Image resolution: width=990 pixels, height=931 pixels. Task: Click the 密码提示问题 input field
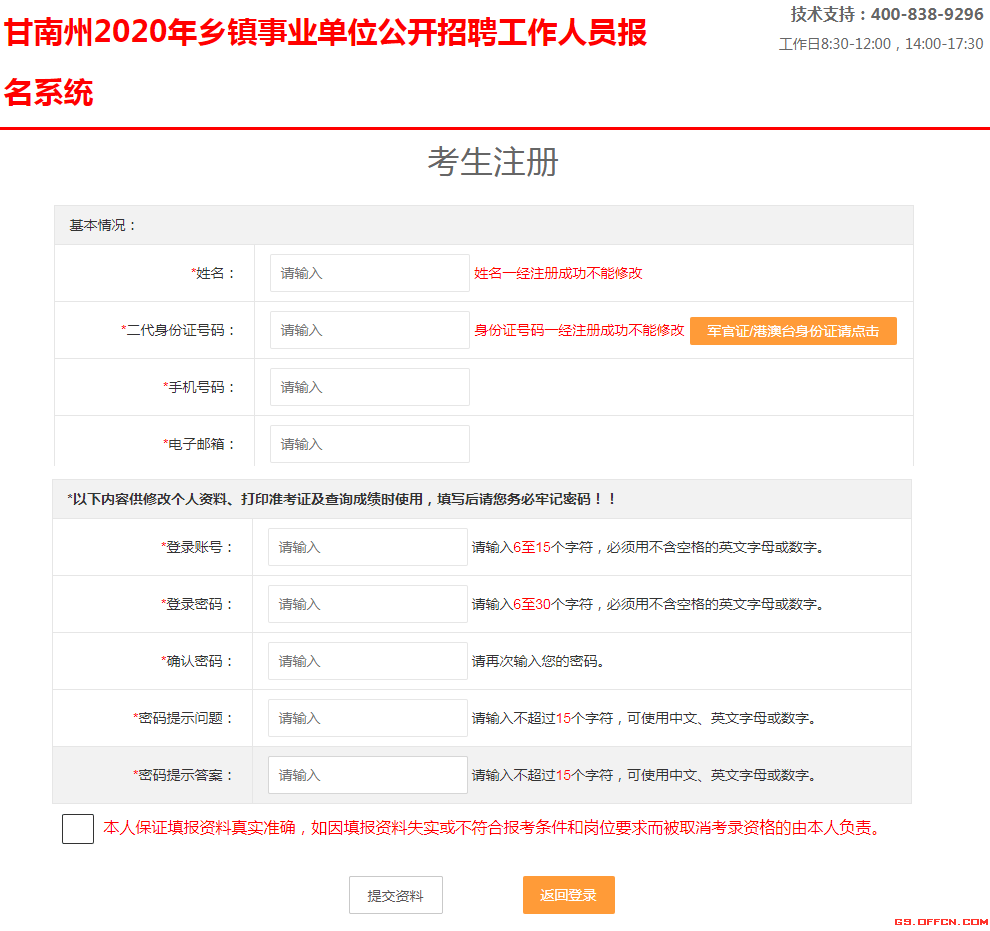pyautogui.click(x=367, y=718)
